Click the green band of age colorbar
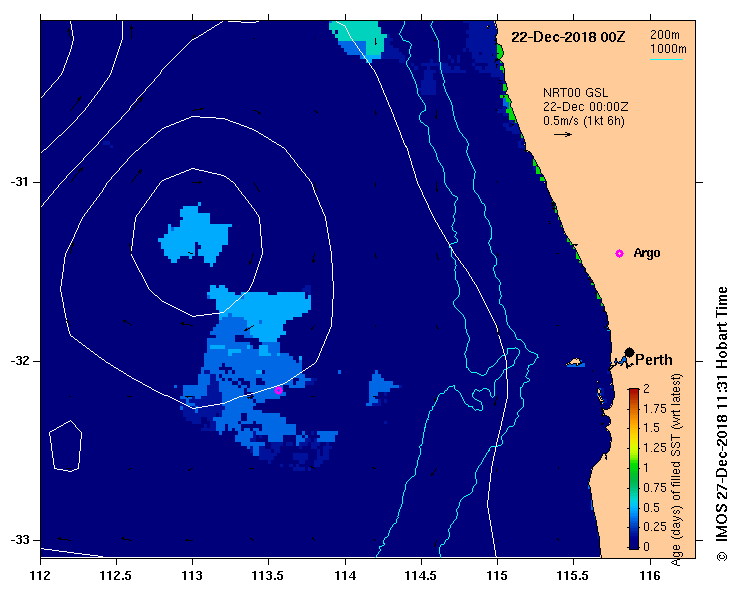Image resolution: width=739 pixels, height=592 pixels. pyautogui.click(x=634, y=468)
